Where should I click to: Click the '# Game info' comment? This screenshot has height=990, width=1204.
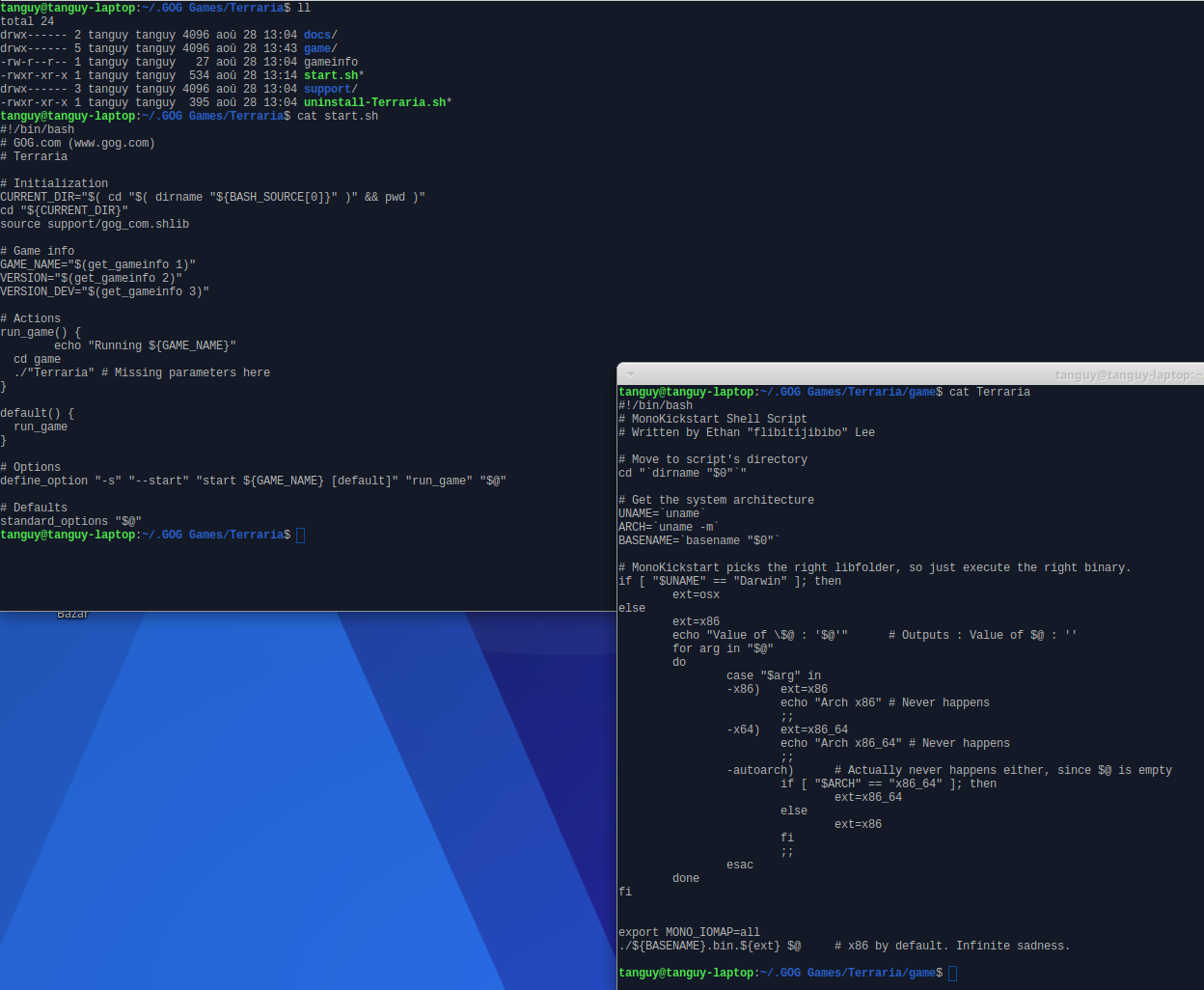(x=37, y=251)
